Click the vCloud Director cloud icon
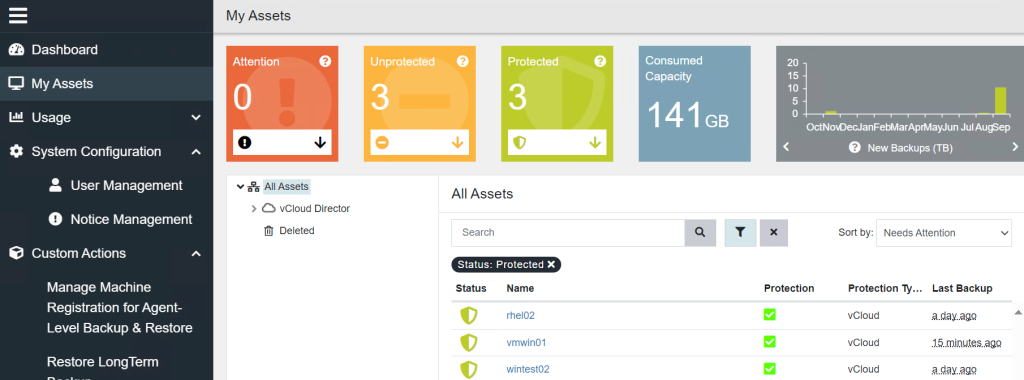Viewport: 1024px width, 380px height. 268,209
